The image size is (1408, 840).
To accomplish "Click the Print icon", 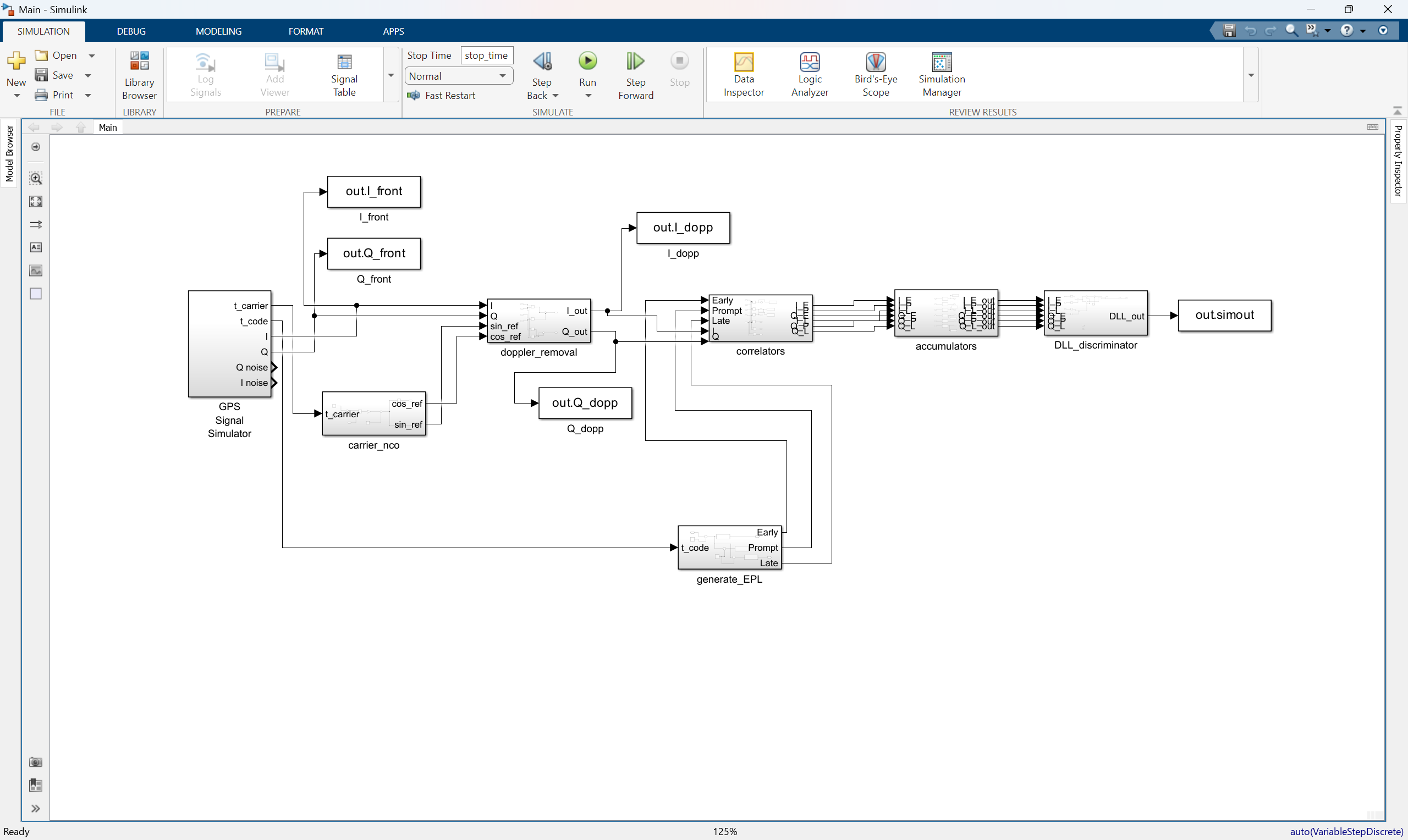I will (x=41, y=95).
